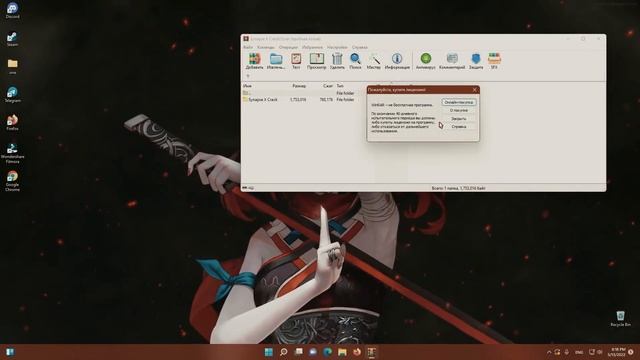Open the Операции menu

point(288,47)
